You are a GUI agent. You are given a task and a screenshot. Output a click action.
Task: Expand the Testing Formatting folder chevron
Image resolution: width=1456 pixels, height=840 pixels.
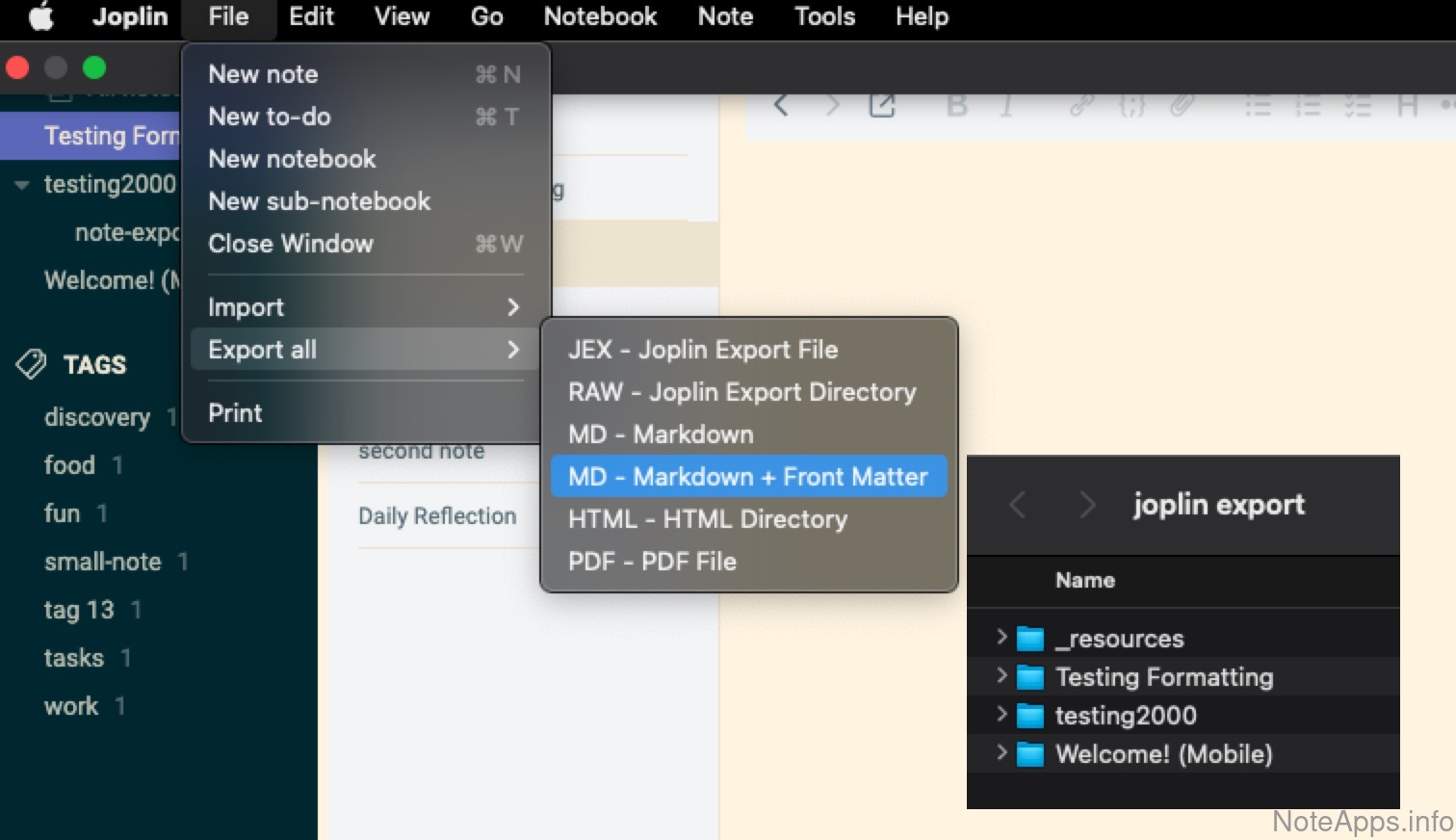click(1001, 676)
